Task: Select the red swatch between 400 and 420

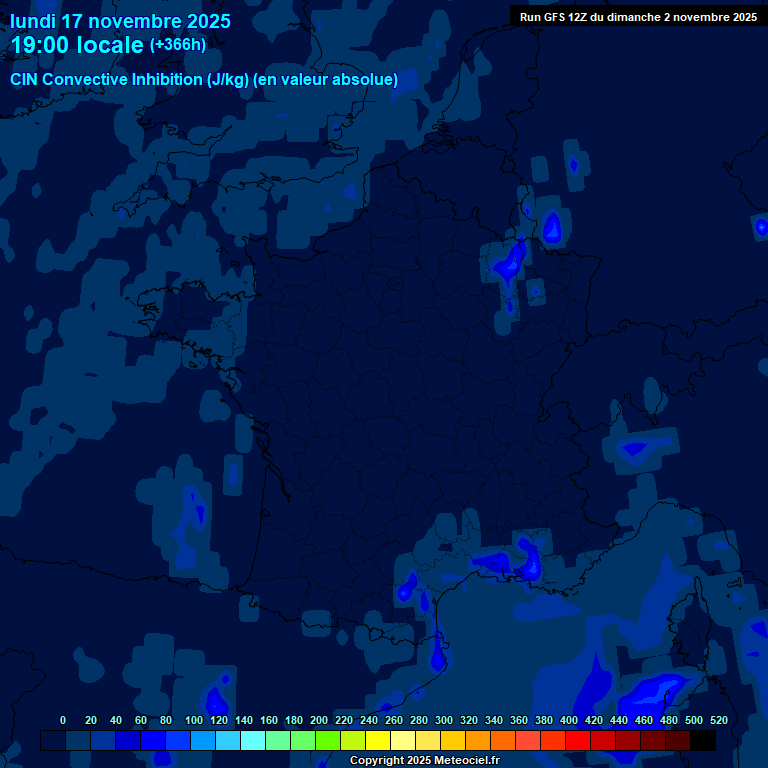Action: pyautogui.click(x=577, y=741)
